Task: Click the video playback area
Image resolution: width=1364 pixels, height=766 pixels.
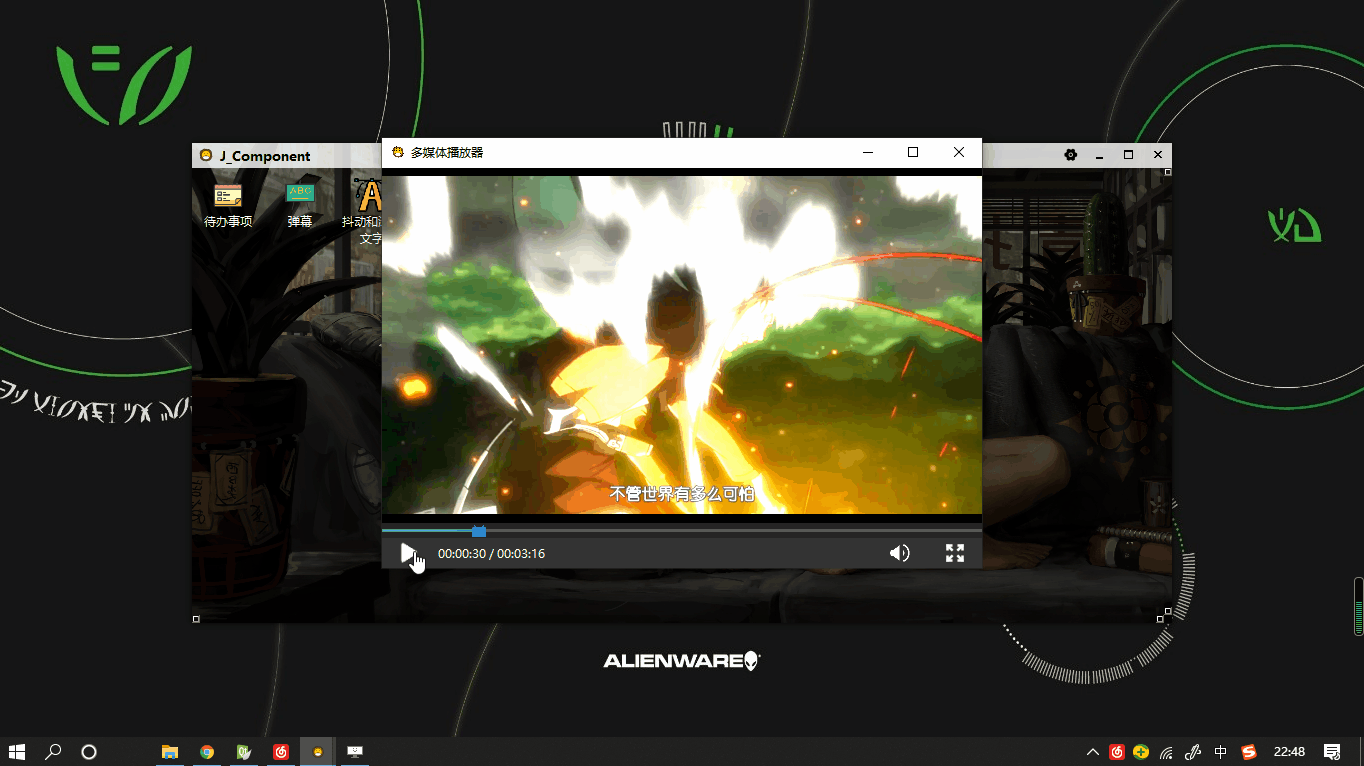Action: click(x=682, y=345)
